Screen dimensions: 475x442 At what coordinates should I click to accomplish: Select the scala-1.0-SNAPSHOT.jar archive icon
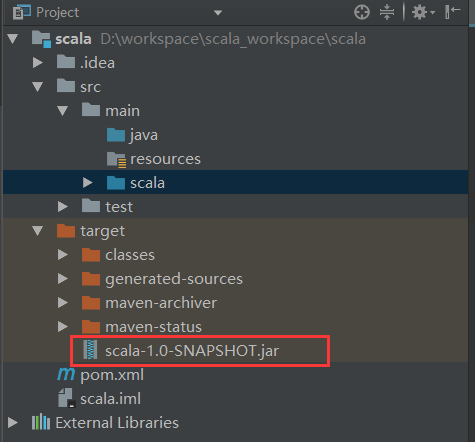click(x=90, y=350)
